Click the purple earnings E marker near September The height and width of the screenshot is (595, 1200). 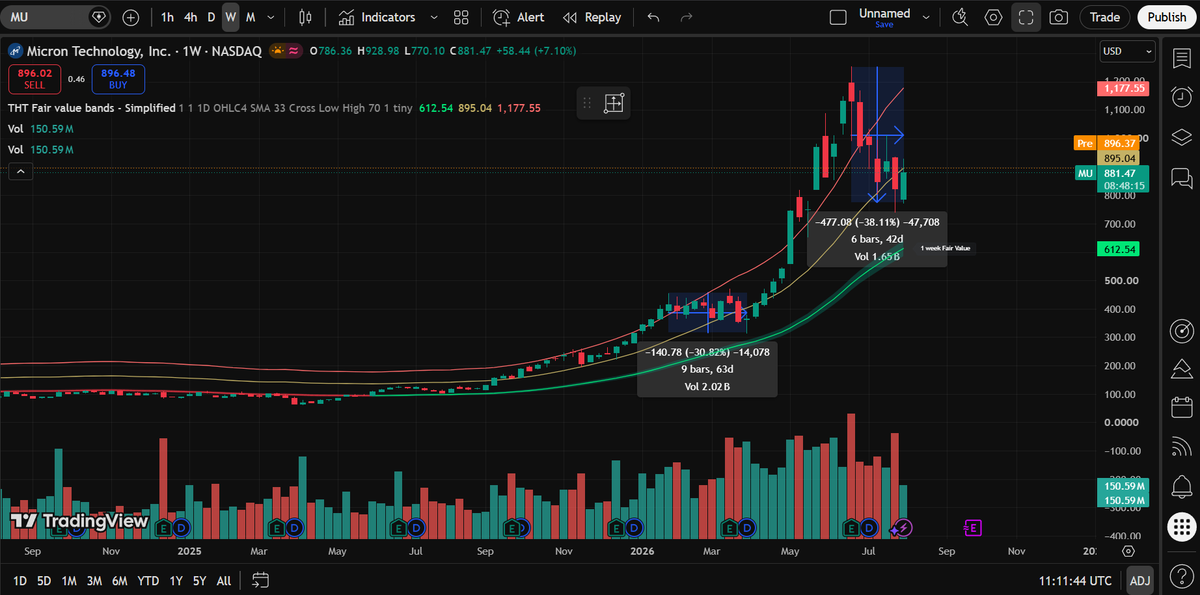click(x=972, y=527)
